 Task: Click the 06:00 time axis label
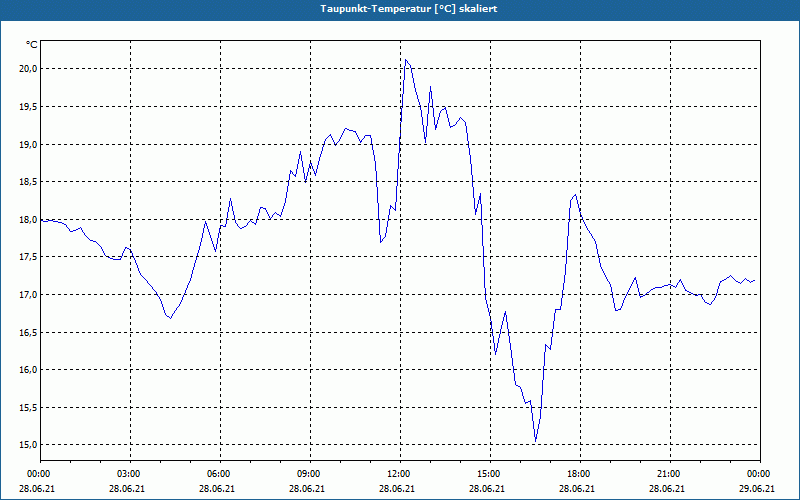[220, 474]
